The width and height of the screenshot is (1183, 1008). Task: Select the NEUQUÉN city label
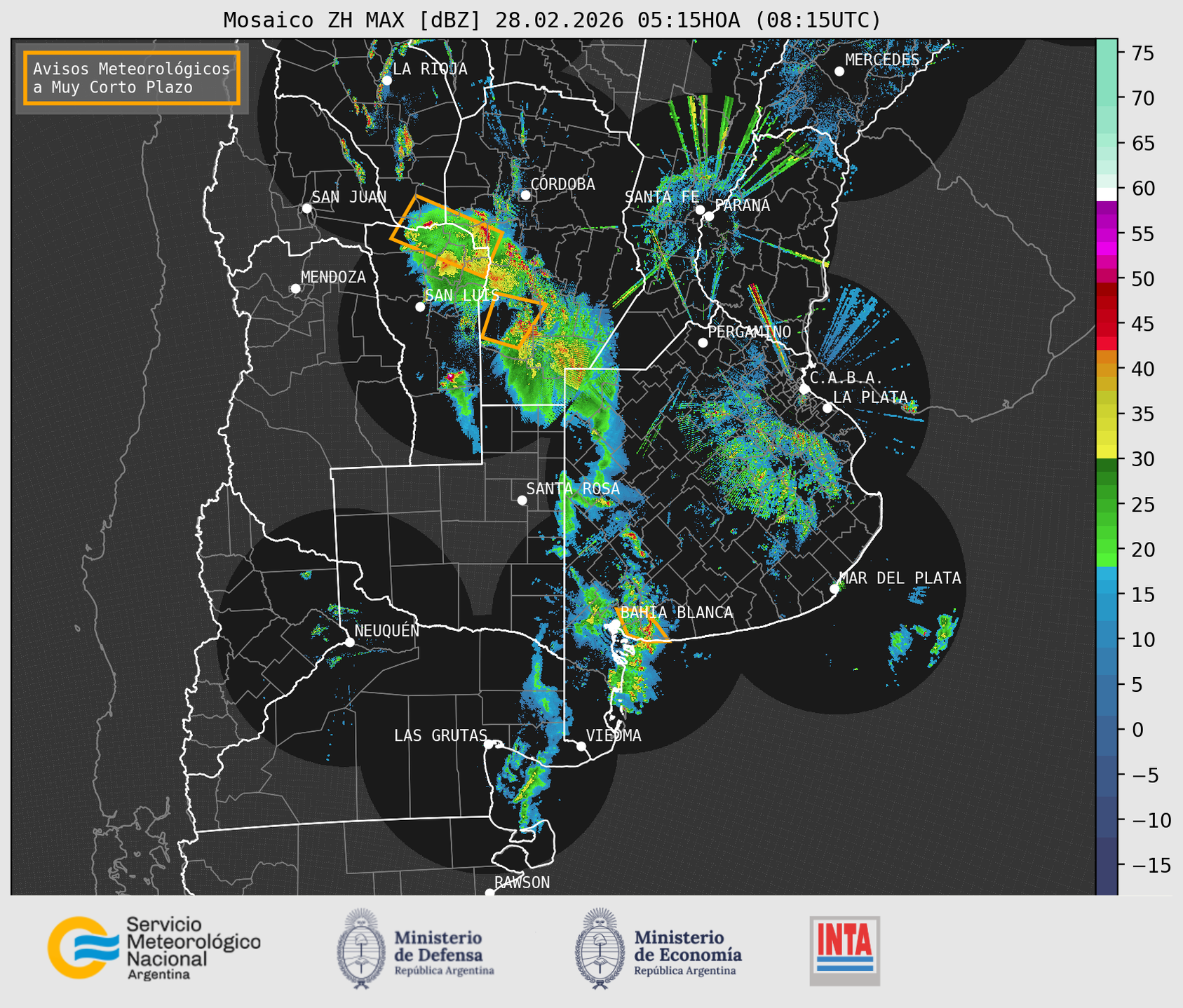pyautogui.click(x=387, y=630)
